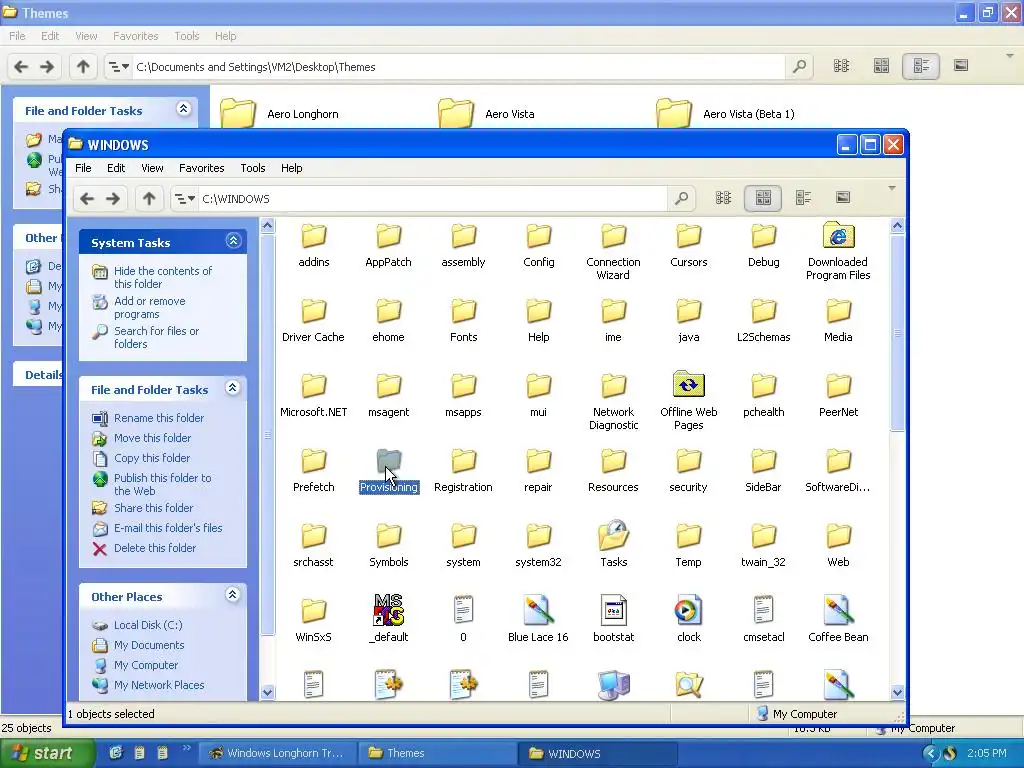Viewport: 1024px width, 768px height.
Task: Open the Tasks scheduled folder icon
Action: click(x=613, y=543)
